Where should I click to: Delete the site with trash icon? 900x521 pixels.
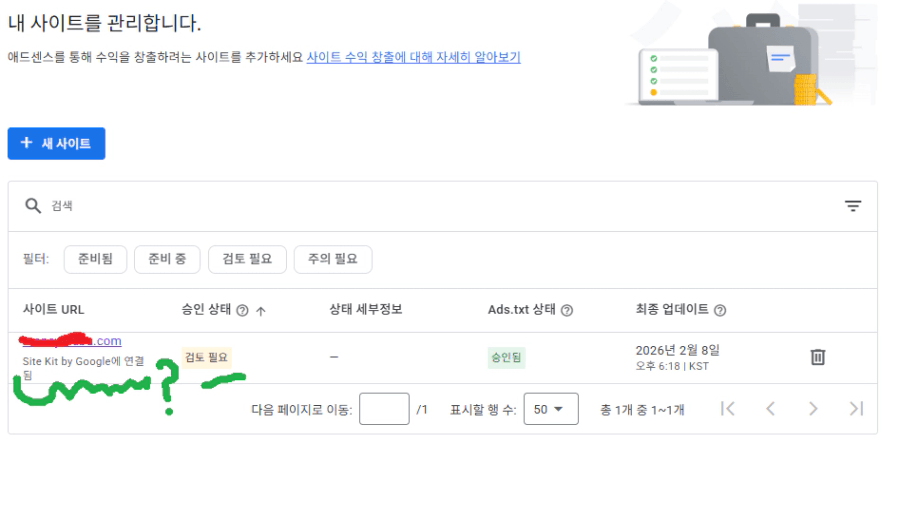point(817,357)
